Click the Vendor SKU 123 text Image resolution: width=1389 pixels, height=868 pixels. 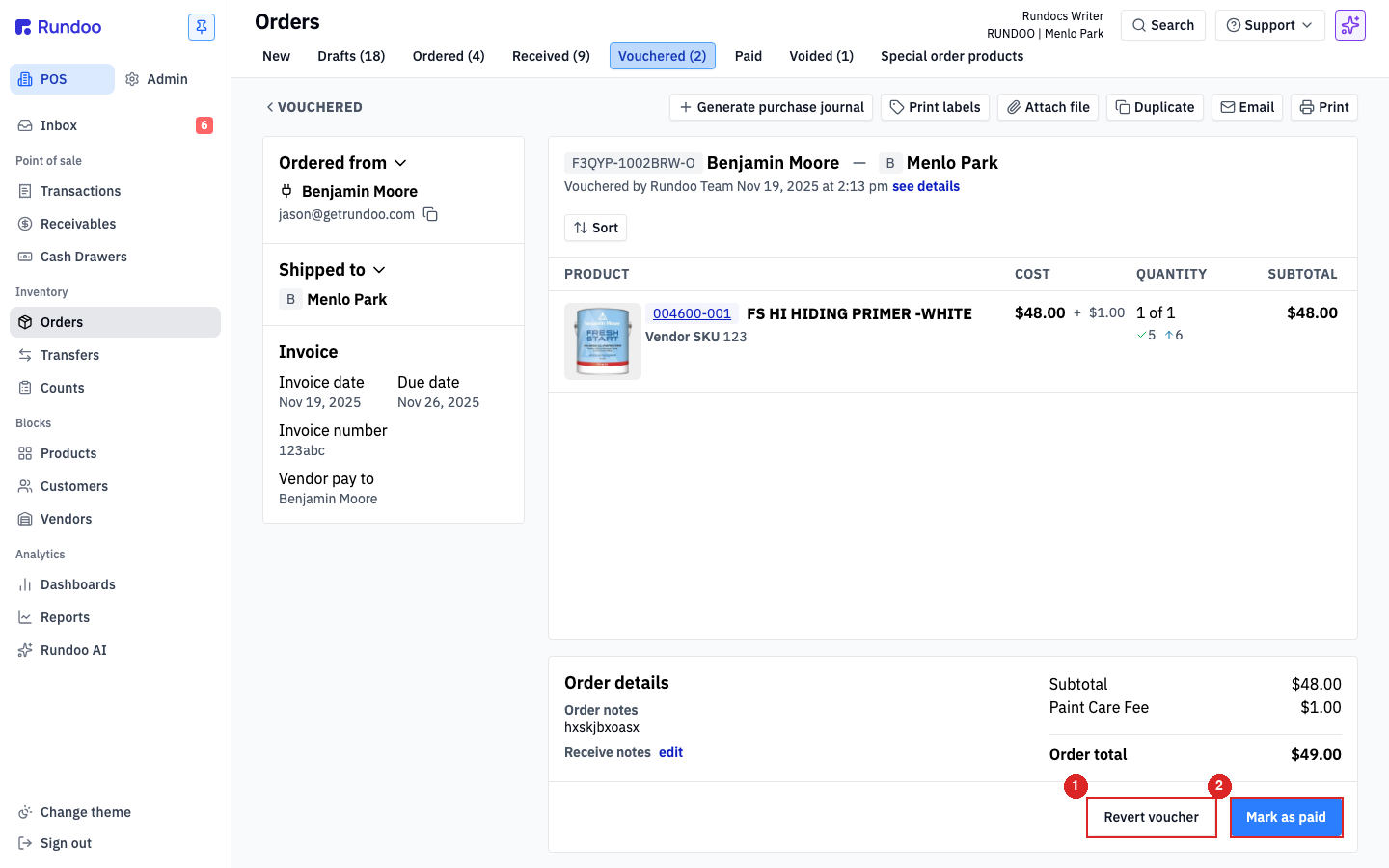point(695,337)
